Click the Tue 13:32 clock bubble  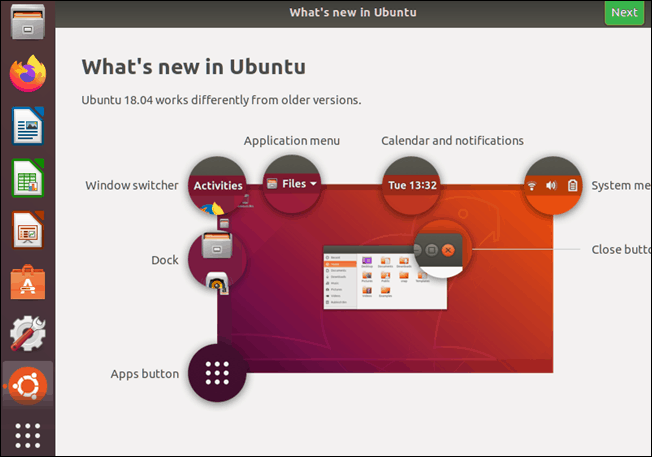point(412,185)
